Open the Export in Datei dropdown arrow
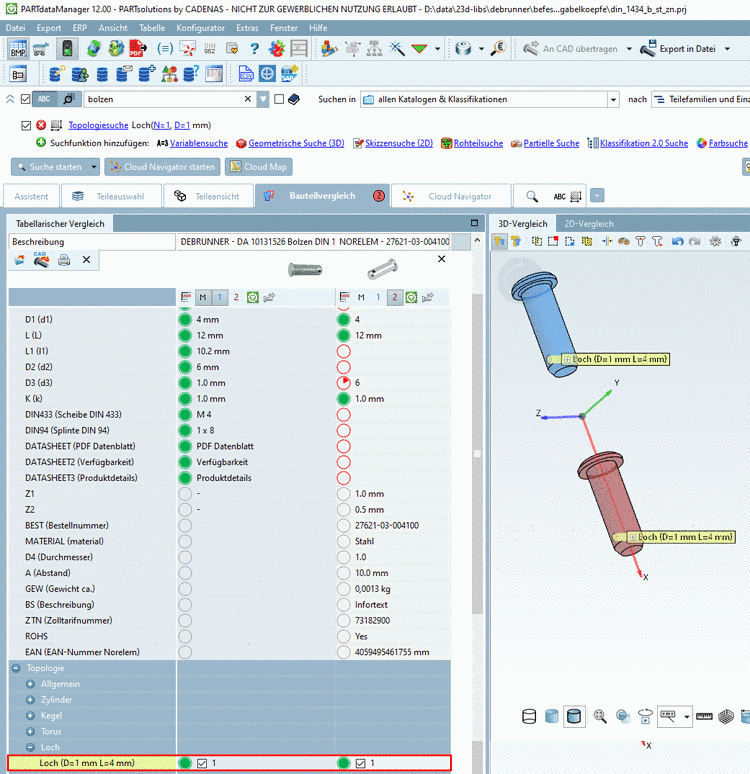The height and width of the screenshot is (774, 750). pos(727,49)
